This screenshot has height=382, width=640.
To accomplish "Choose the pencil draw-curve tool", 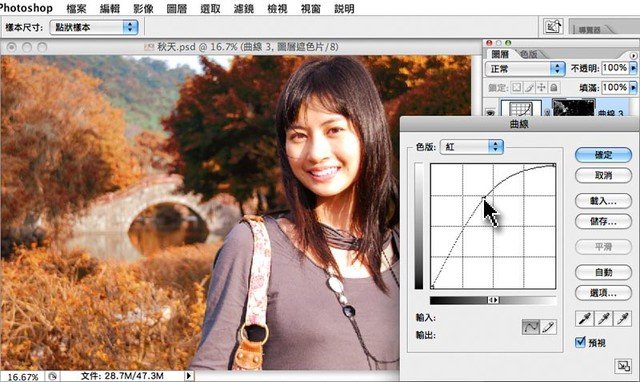I will point(548,326).
